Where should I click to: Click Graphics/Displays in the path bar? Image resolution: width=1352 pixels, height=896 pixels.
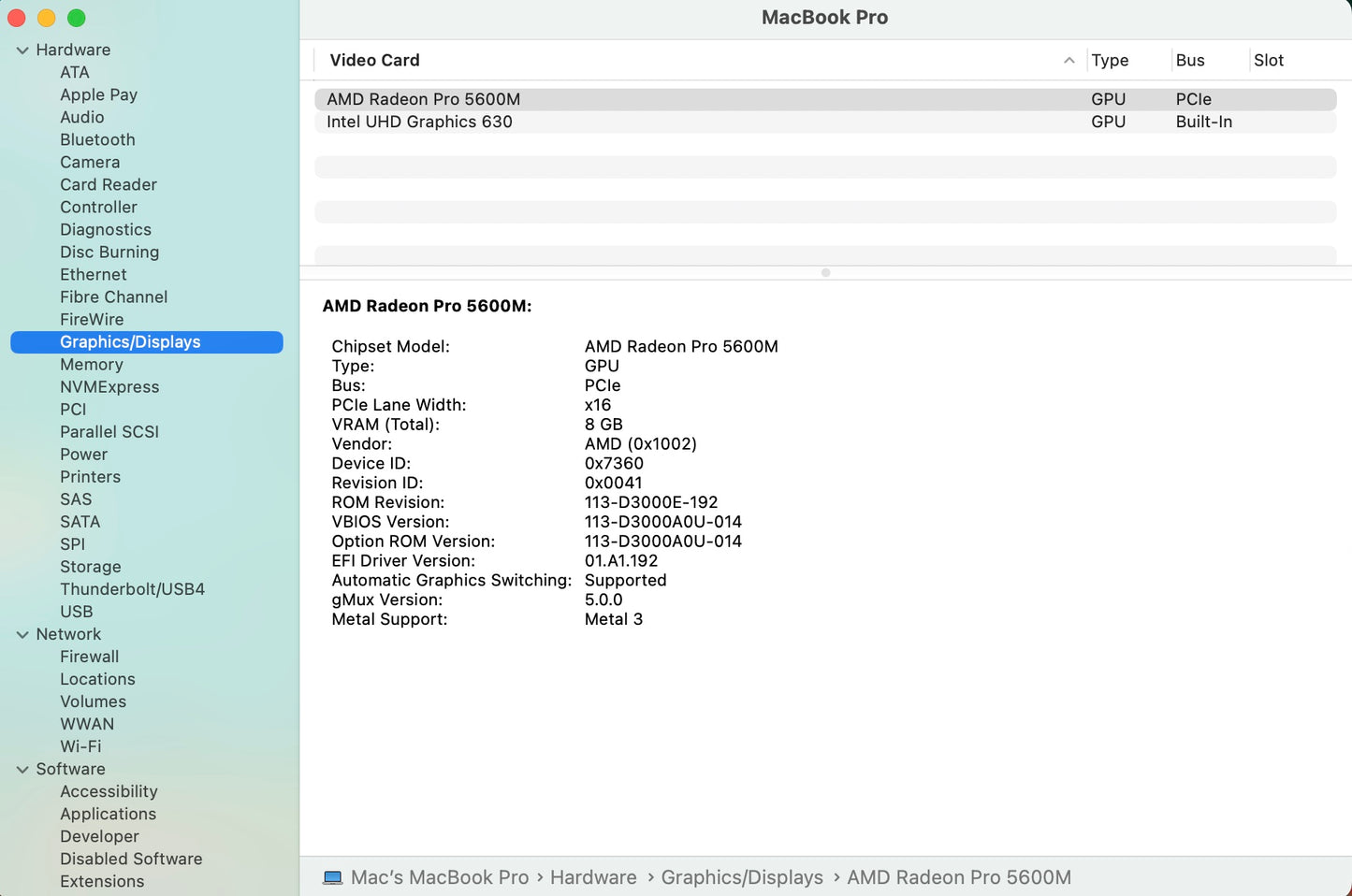pos(741,877)
